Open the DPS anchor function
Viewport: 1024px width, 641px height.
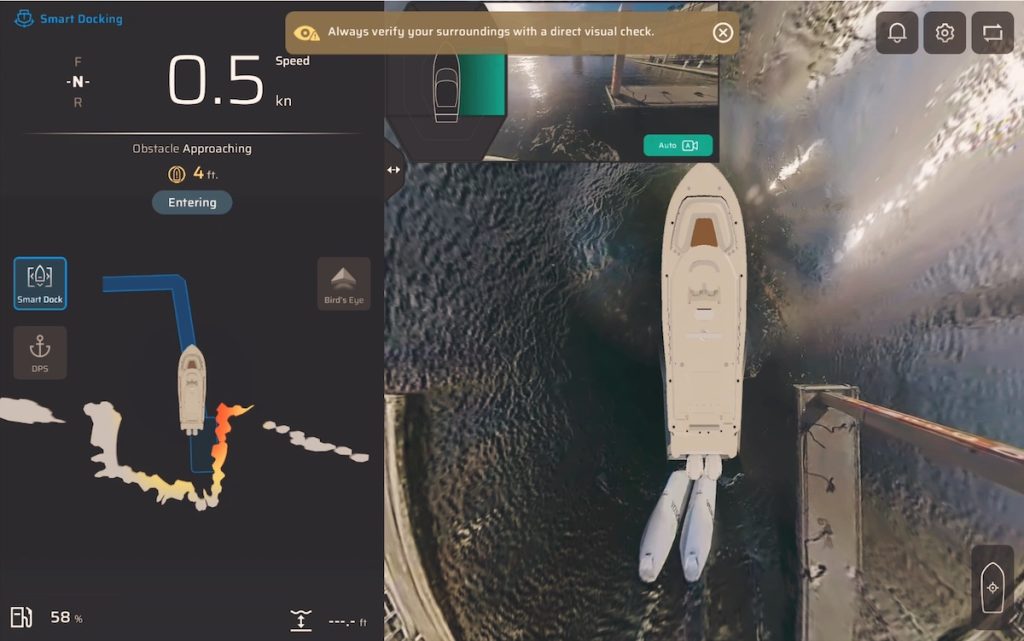tap(40, 352)
